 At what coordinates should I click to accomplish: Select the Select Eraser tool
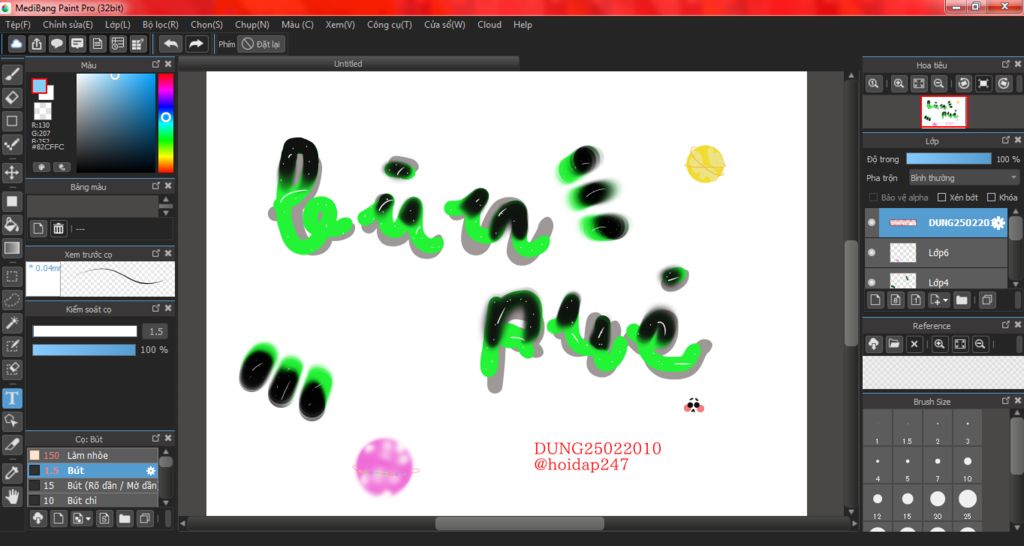pyautogui.click(x=12, y=368)
